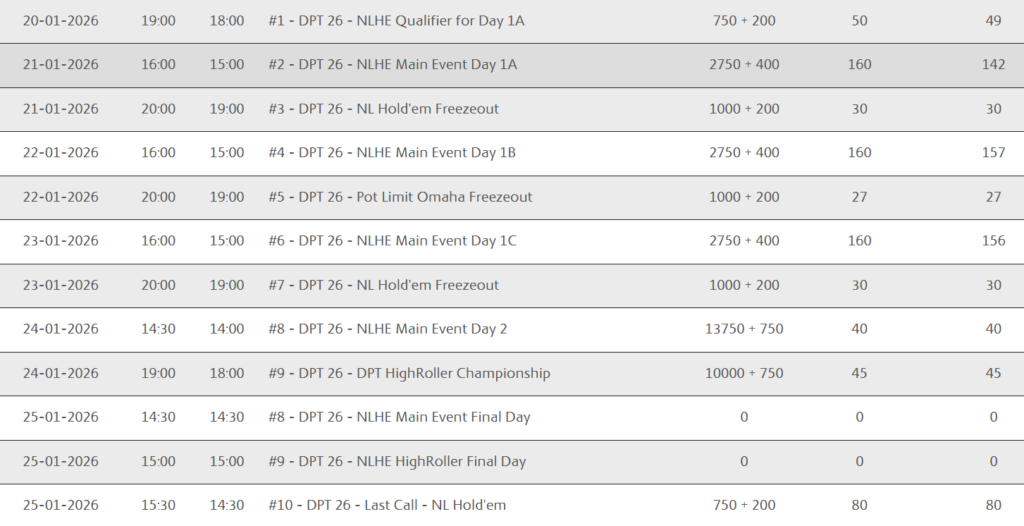This screenshot has height=526, width=1024.
Task: Click the #4 NLHE Main Event Day 1B title
Action: coord(392,153)
